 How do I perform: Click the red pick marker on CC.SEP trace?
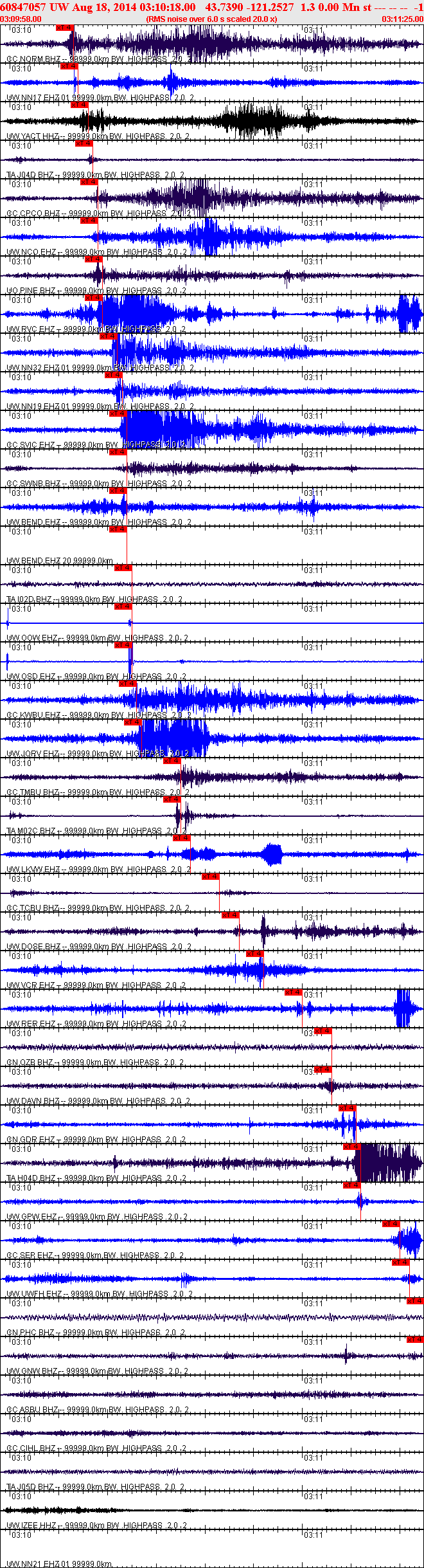(391, 1224)
